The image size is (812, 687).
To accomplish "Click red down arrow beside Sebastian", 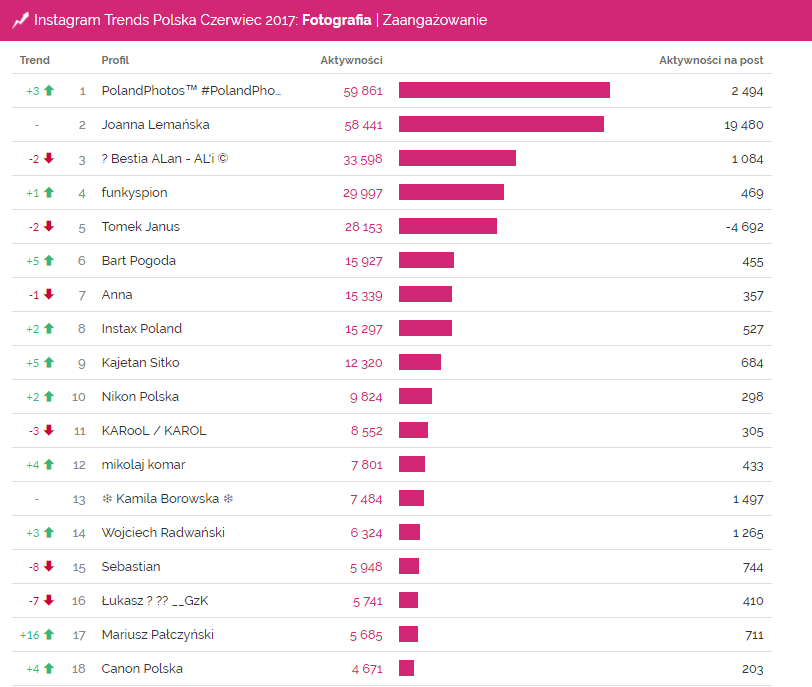I will tap(48, 567).
